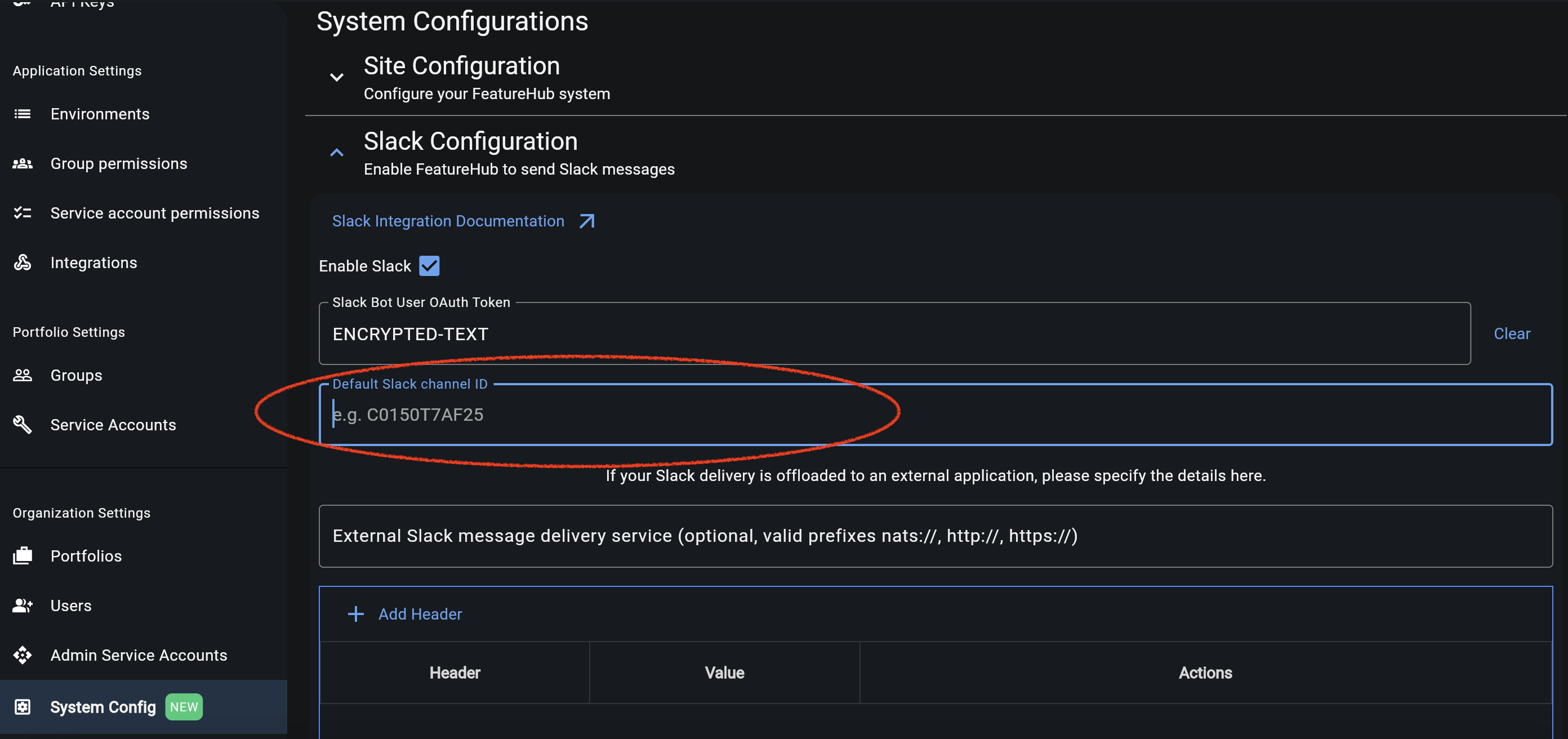
Task: Click the Service Accounts wrench icon
Action: coord(23,424)
